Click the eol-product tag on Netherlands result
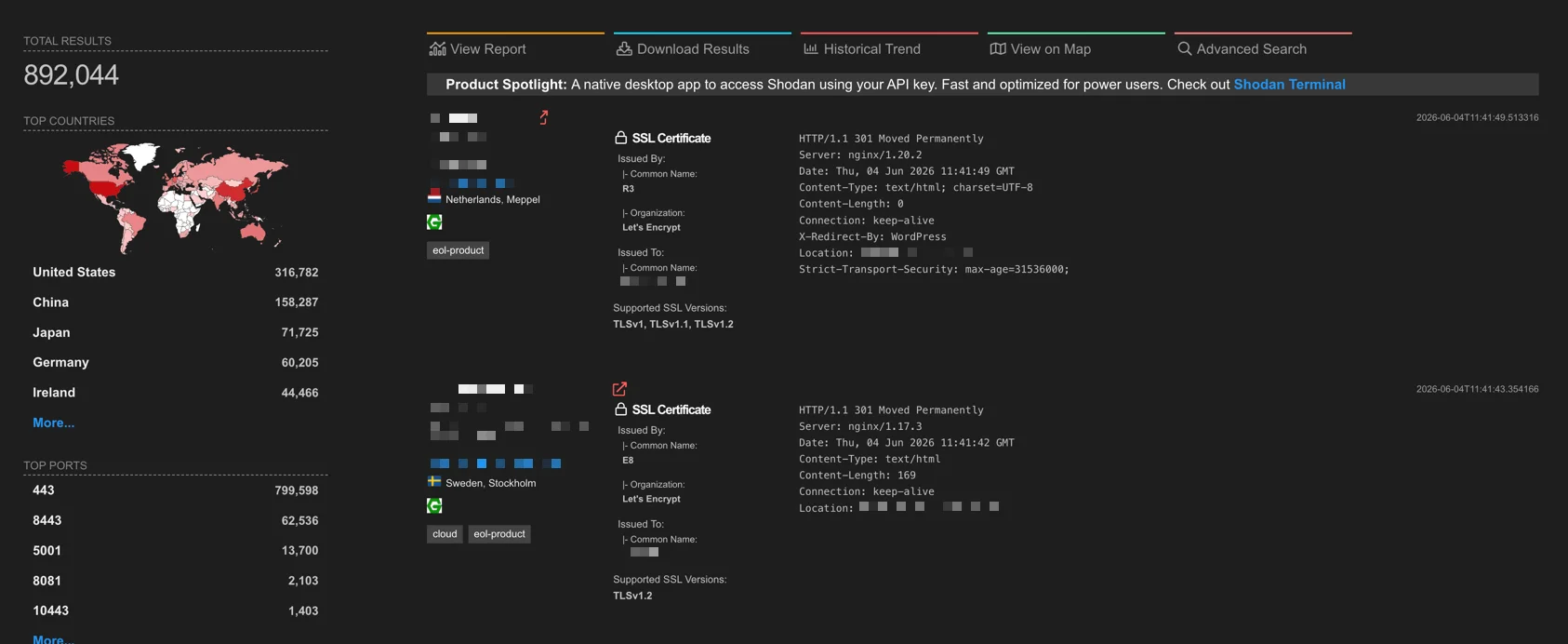Image resolution: width=1568 pixels, height=644 pixels. pos(458,250)
